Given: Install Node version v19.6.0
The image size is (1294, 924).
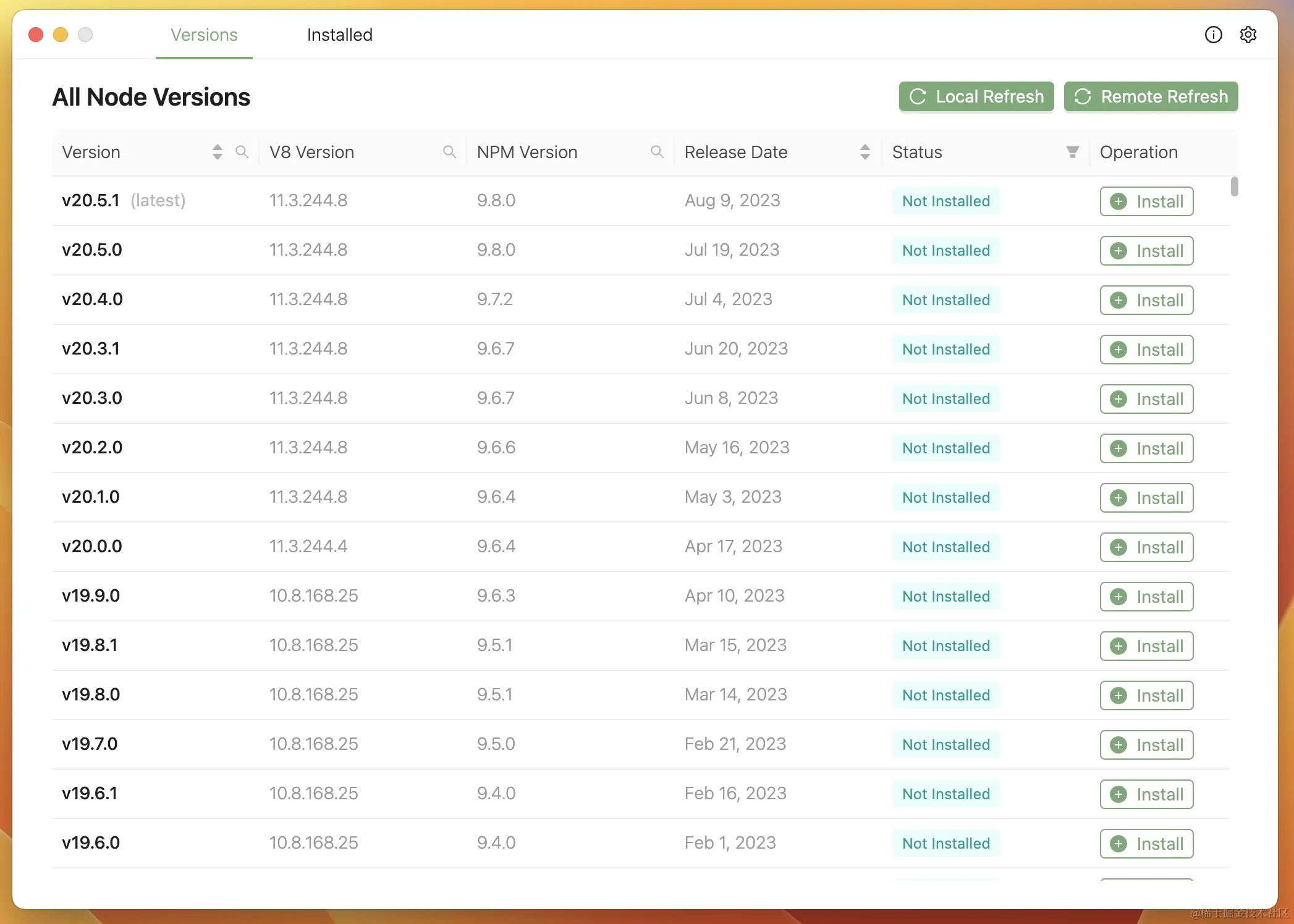Looking at the screenshot, I should pyautogui.click(x=1146, y=844).
